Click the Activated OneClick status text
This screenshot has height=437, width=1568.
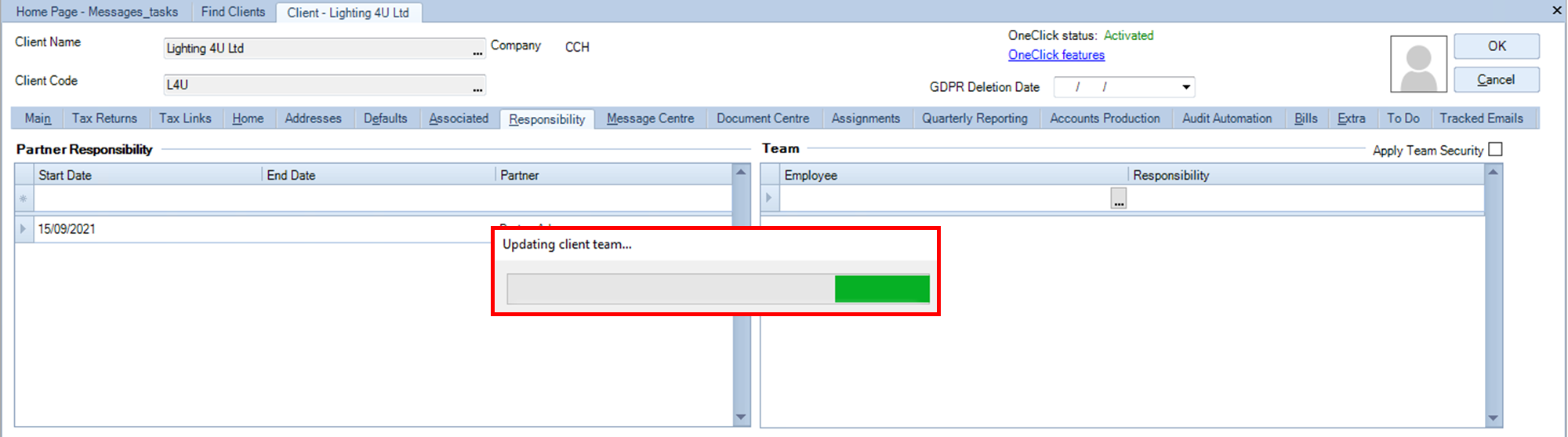coord(1128,35)
